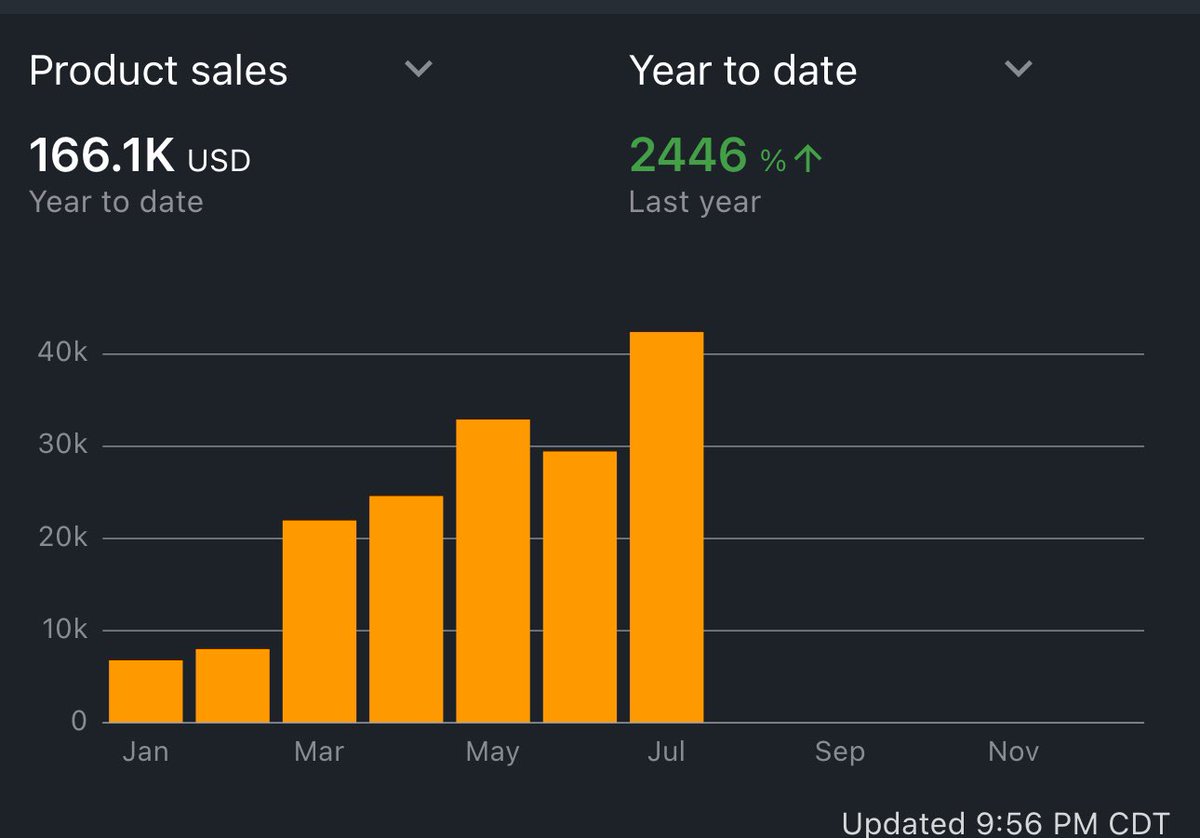1200x838 pixels.
Task: Click the May sales bar
Action: tap(492, 570)
